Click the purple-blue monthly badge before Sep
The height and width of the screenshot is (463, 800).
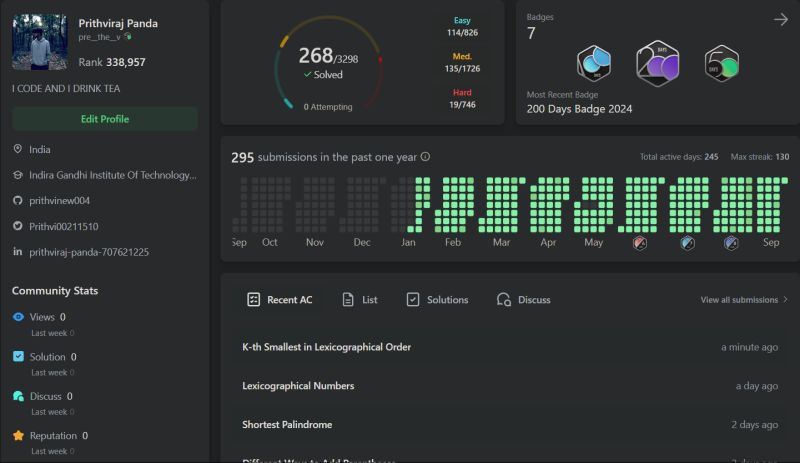pos(731,243)
